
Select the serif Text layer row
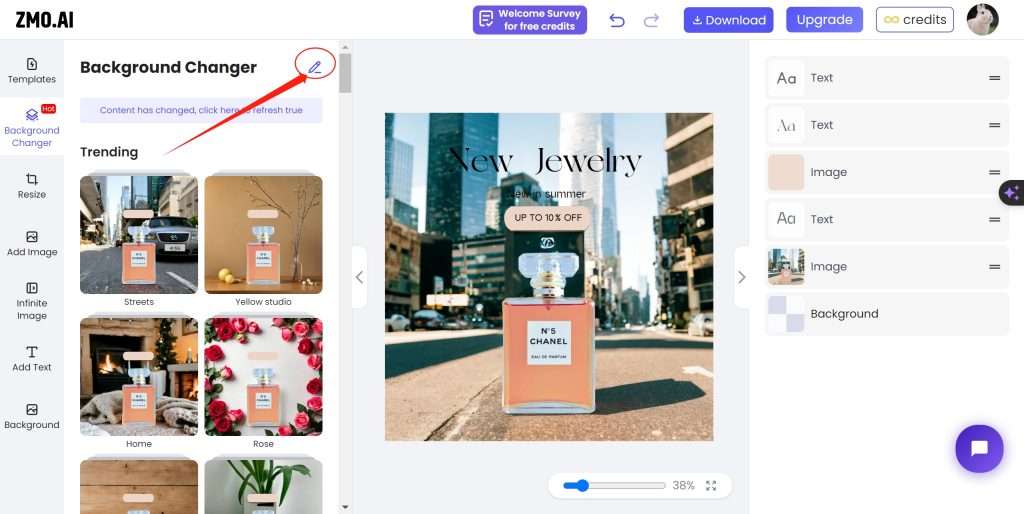tap(887, 125)
